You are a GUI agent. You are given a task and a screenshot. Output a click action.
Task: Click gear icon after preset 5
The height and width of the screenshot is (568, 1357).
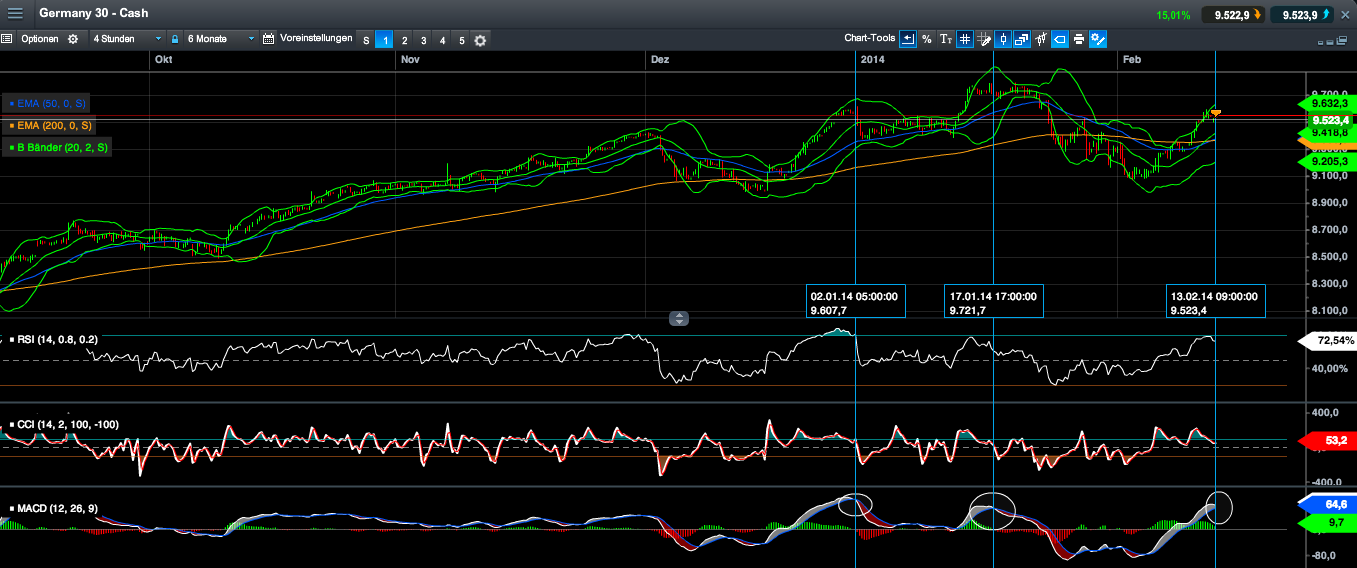pos(480,40)
